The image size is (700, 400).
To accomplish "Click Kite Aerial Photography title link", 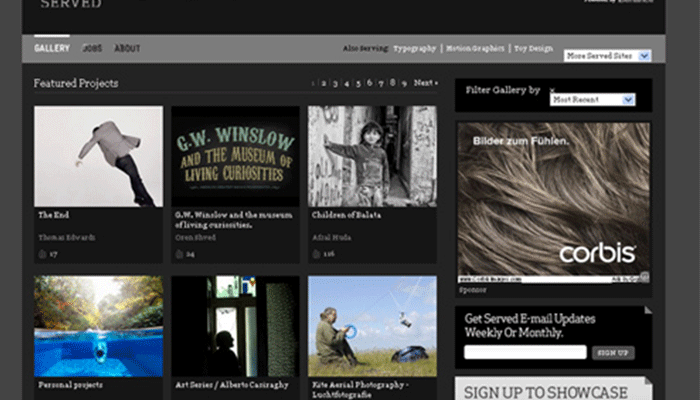I will 360,389.
